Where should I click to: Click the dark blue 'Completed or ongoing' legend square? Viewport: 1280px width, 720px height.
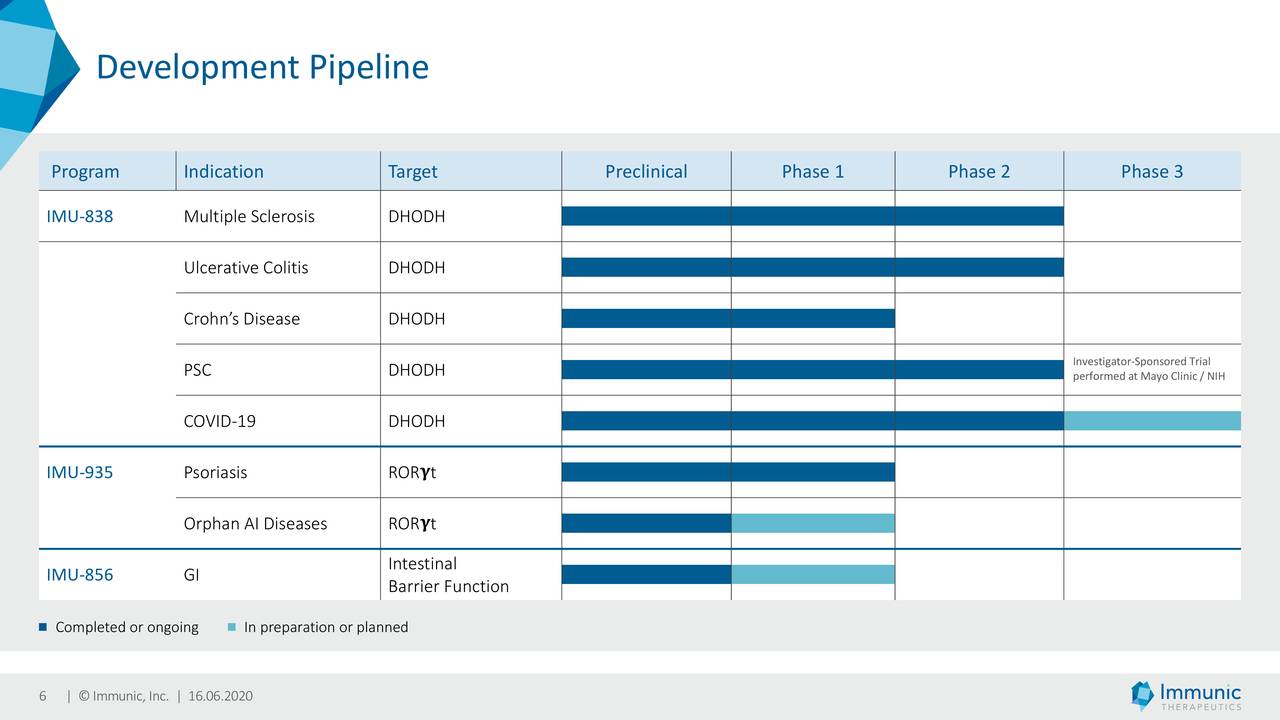pos(42,628)
